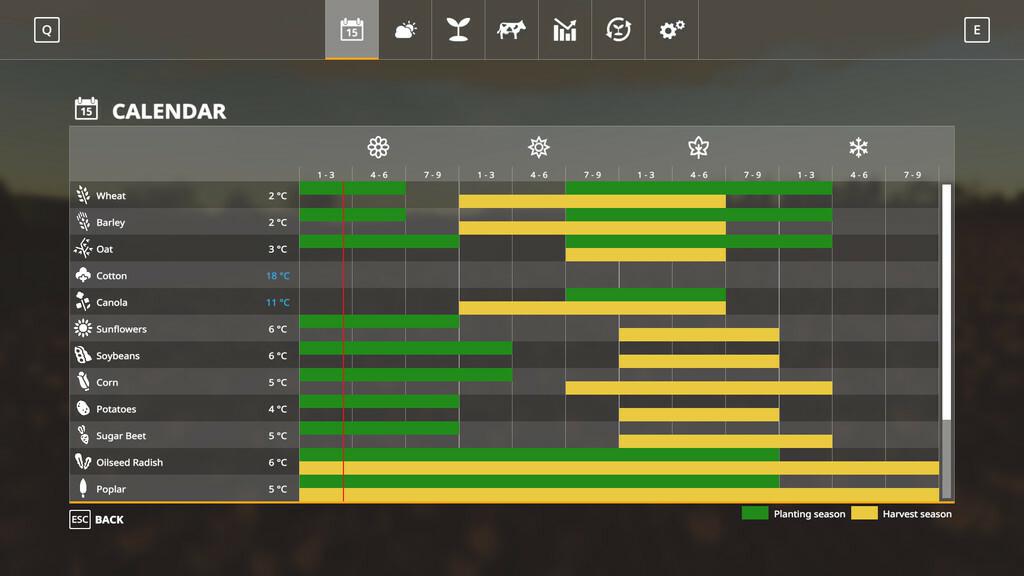Open the weather forecast tab
Image resolution: width=1024 pixels, height=576 pixels.
(x=405, y=30)
